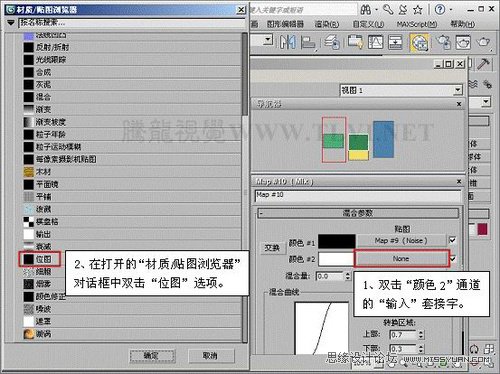Image resolution: width=500 pixels, height=374 pixels.
Task: Click the Systems gears icon
Action: point(487,84)
